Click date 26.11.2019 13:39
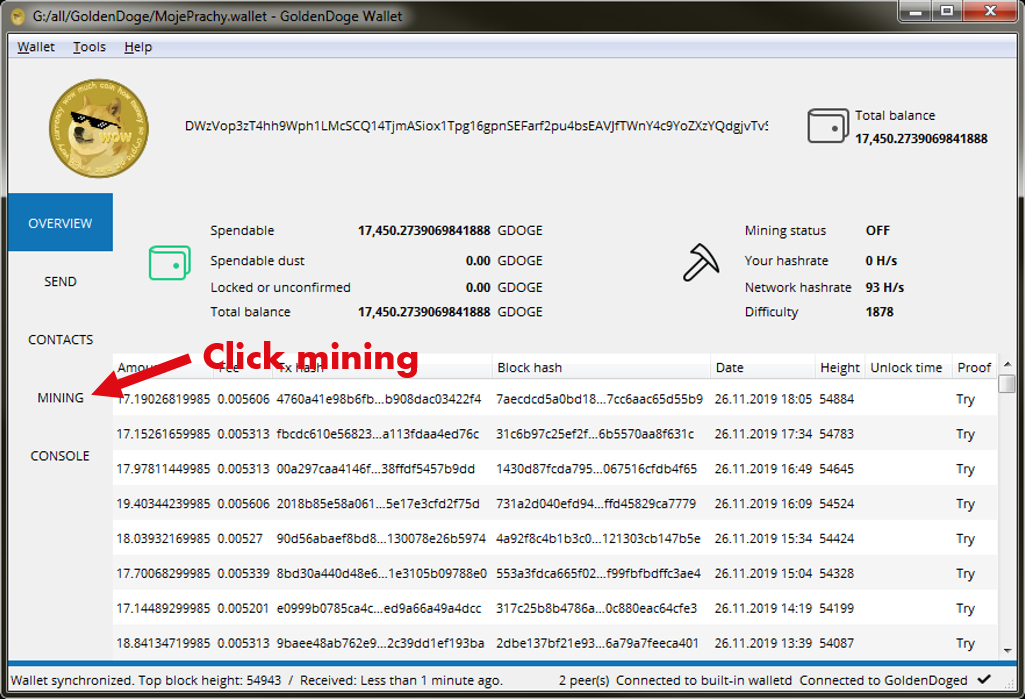 763,643
